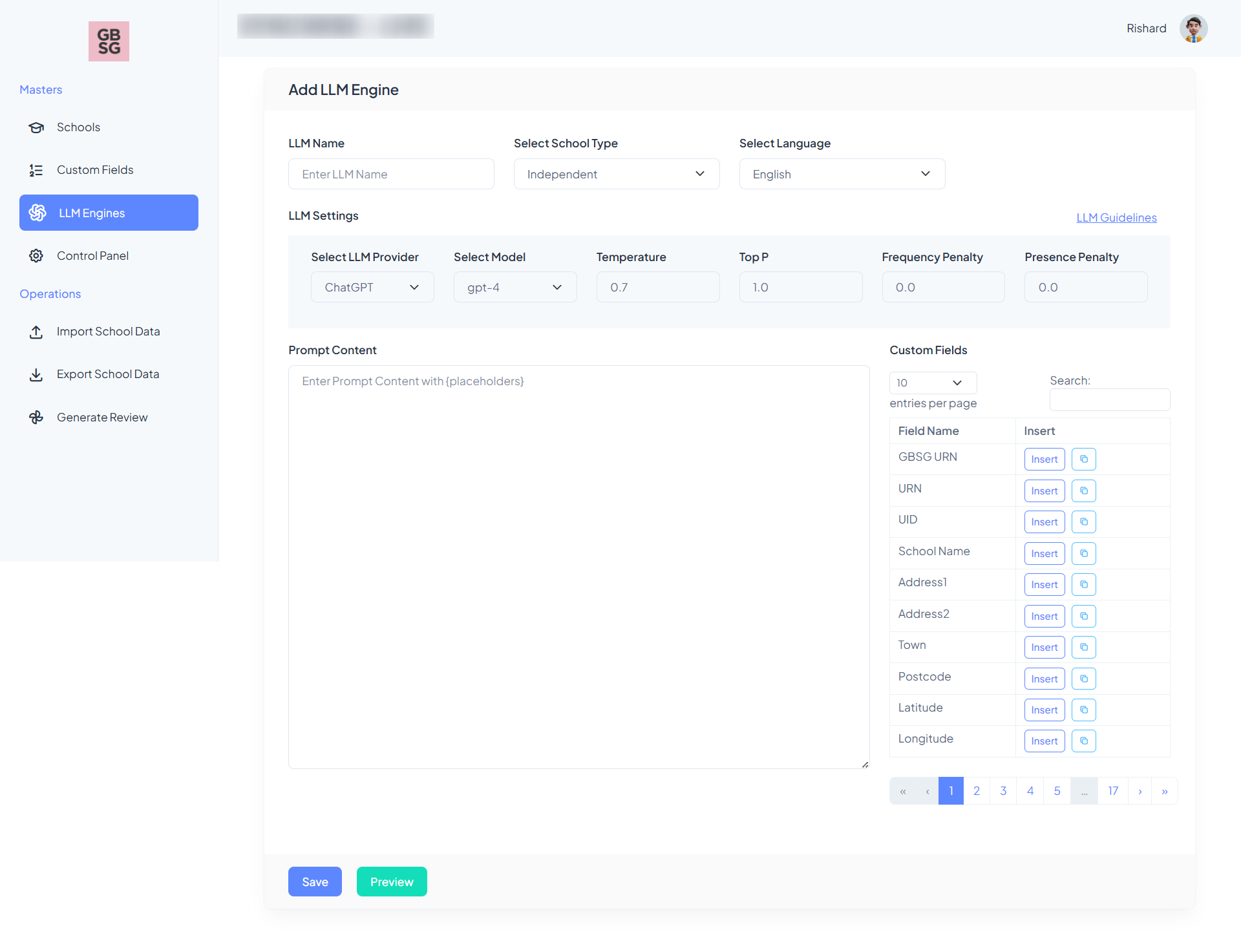Viewport: 1241px width, 952px height.
Task: Click the Frequency Penalty field
Action: pyautogui.click(x=943, y=287)
